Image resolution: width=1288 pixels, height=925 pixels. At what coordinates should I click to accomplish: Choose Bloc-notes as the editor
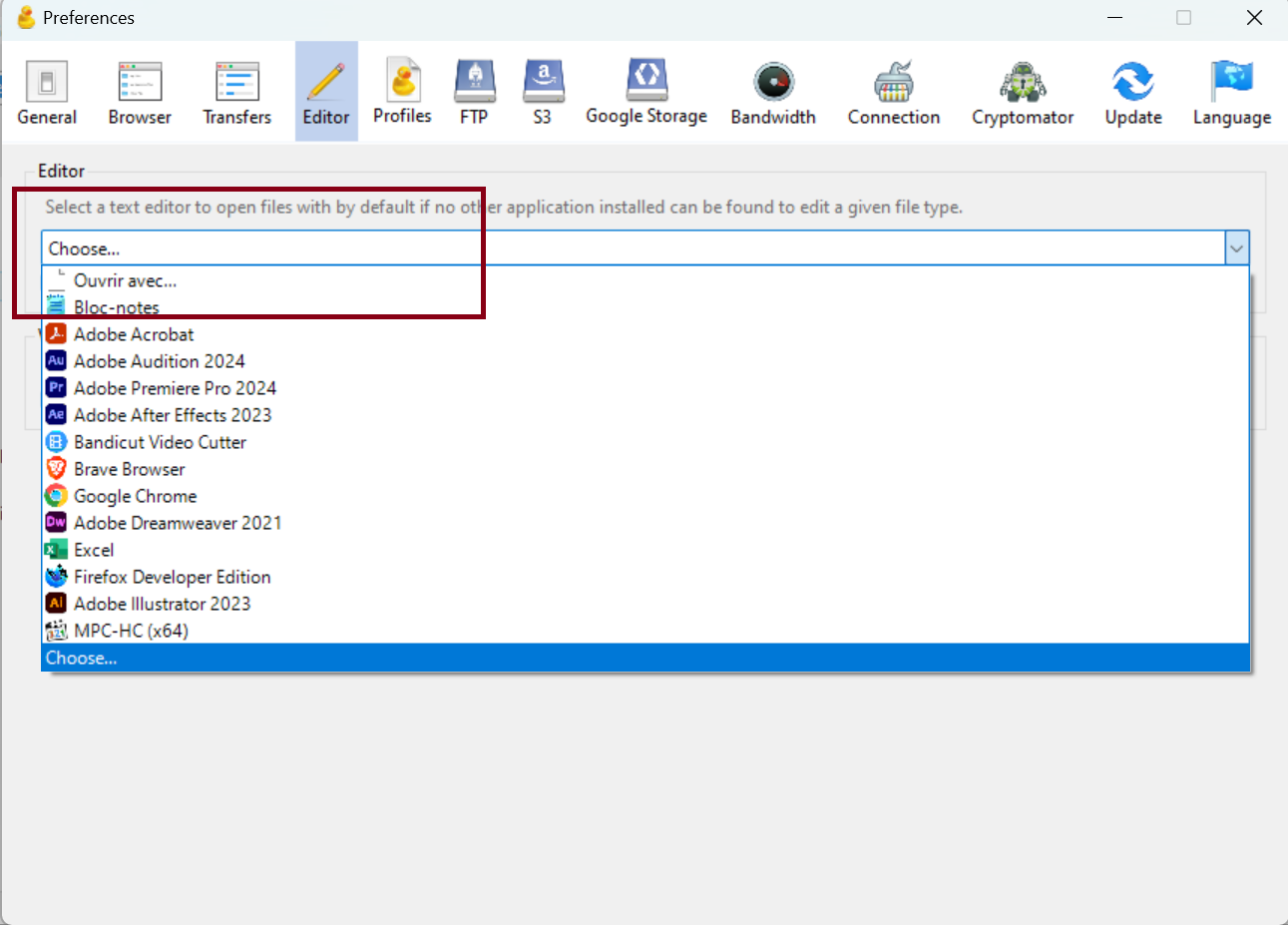[645, 307]
